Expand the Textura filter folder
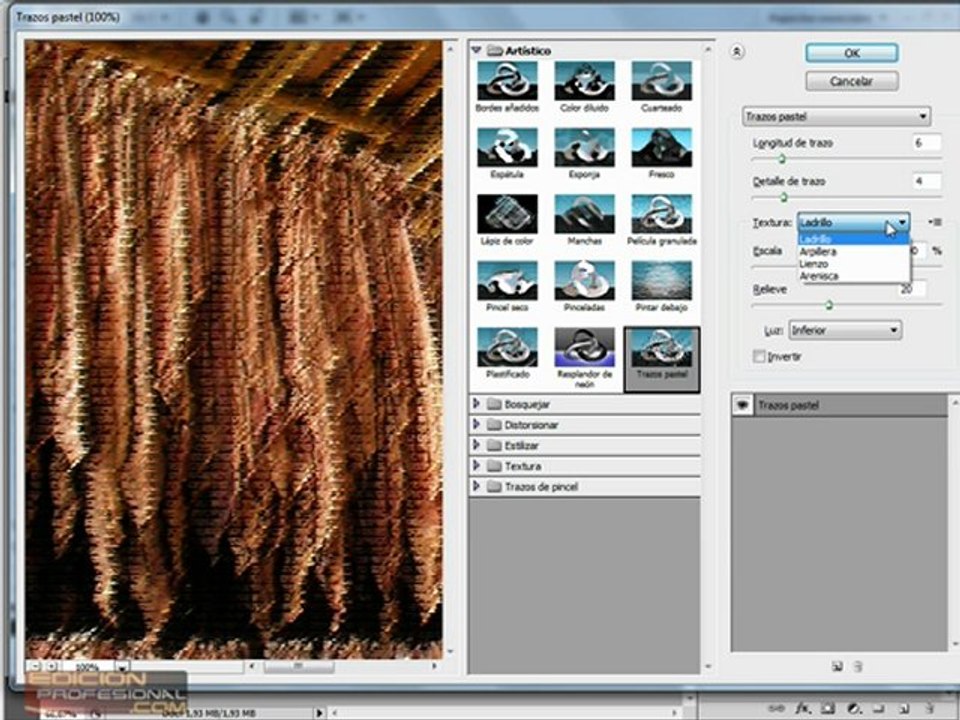This screenshot has width=960, height=720. [476, 466]
